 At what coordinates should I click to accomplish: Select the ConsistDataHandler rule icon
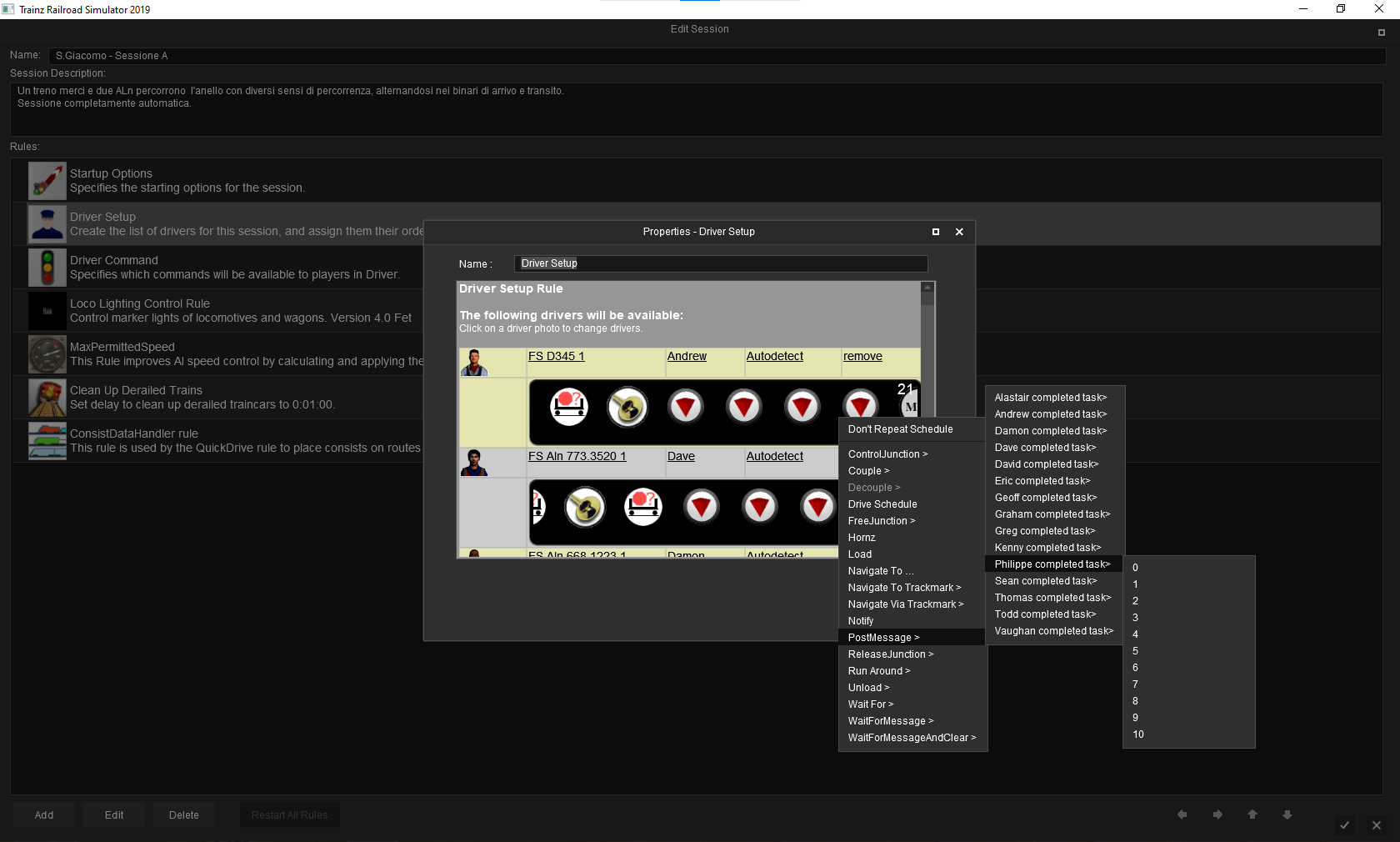[x=47, y=440]
